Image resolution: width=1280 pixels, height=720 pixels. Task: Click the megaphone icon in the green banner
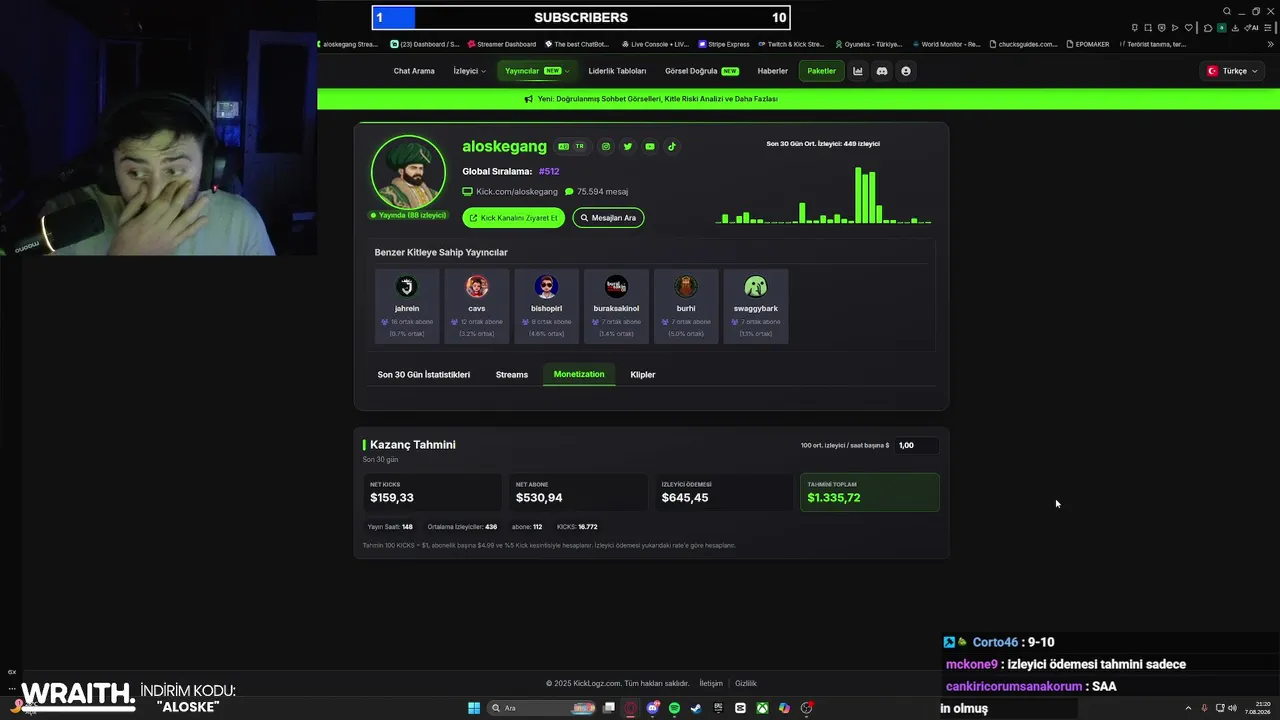[528, 99]
